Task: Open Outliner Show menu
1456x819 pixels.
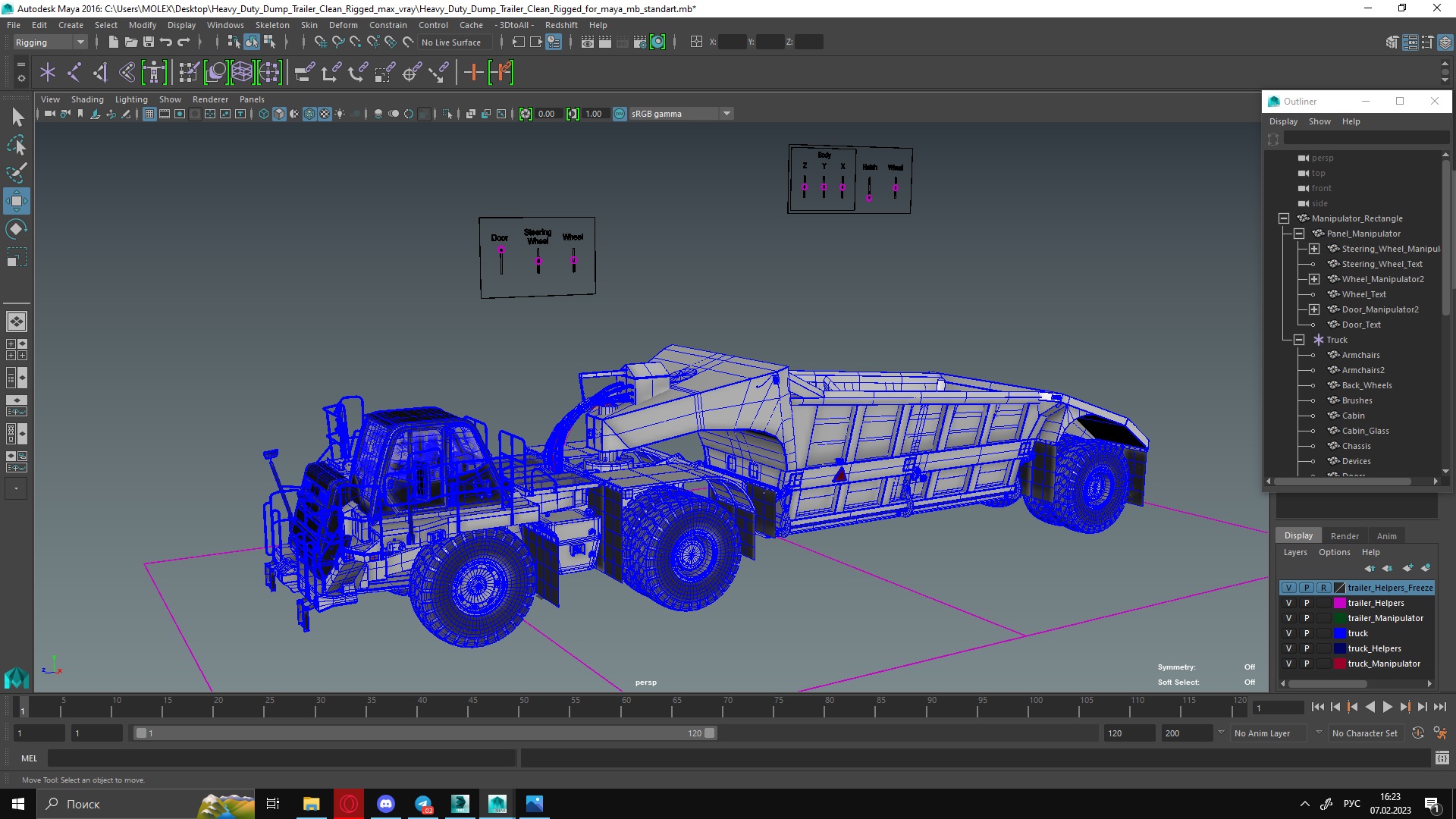Action: click(1319, 121)
